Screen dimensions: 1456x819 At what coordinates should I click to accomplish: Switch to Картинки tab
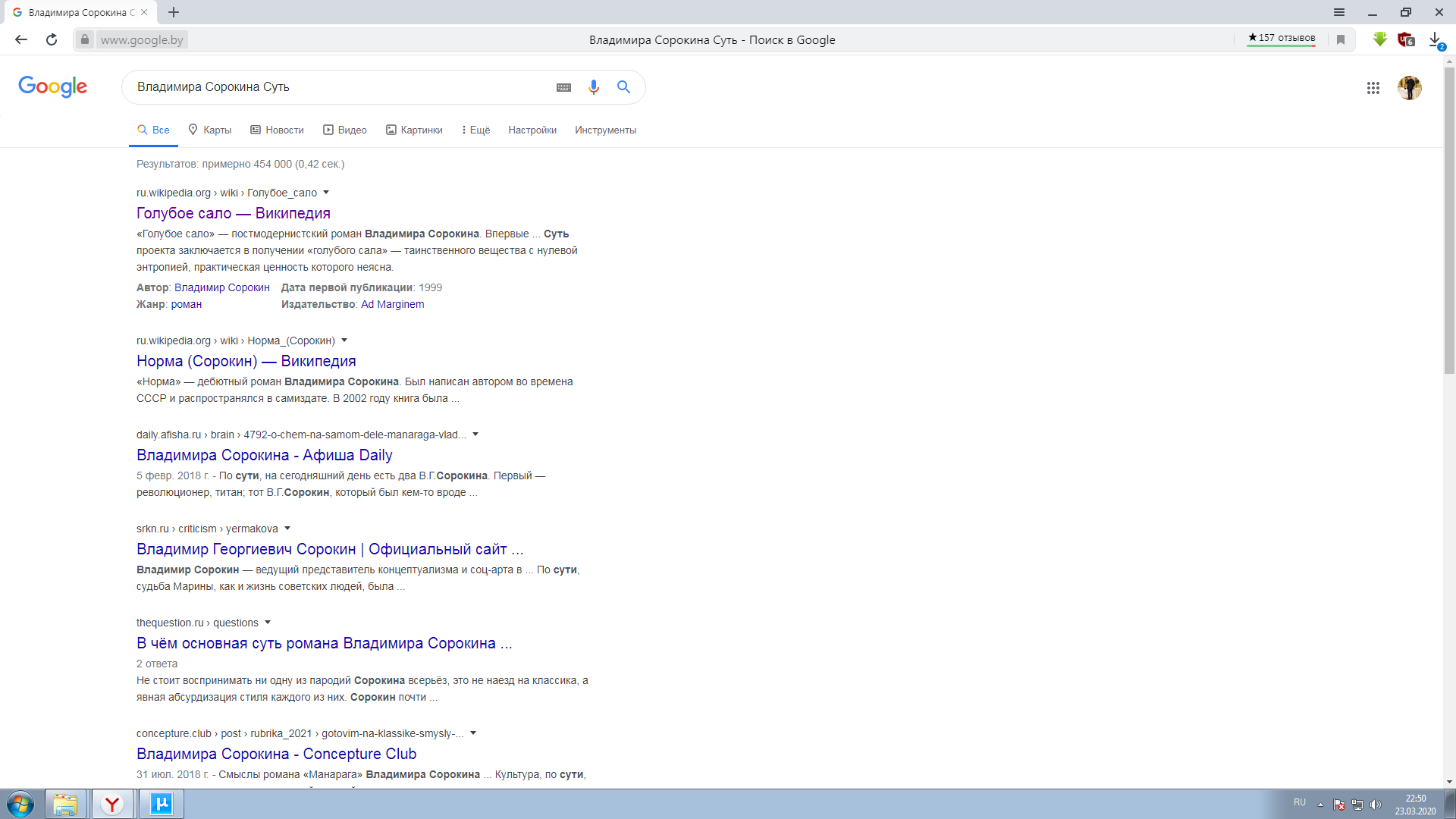[414, 130]
